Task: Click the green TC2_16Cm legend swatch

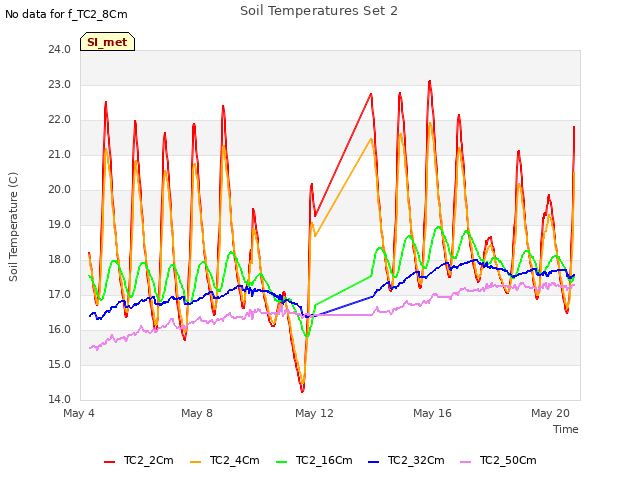Action: (x=282, y=462)
